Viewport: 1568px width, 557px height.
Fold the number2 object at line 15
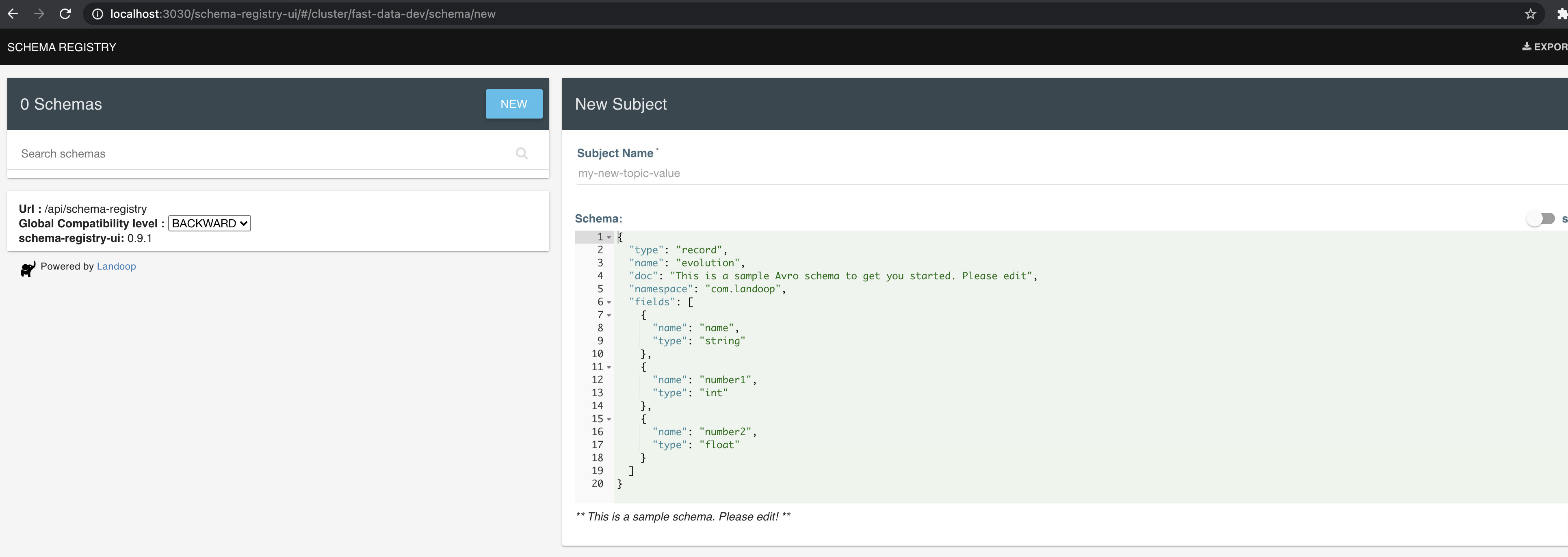pyautogui.click(x=609, y=419)
